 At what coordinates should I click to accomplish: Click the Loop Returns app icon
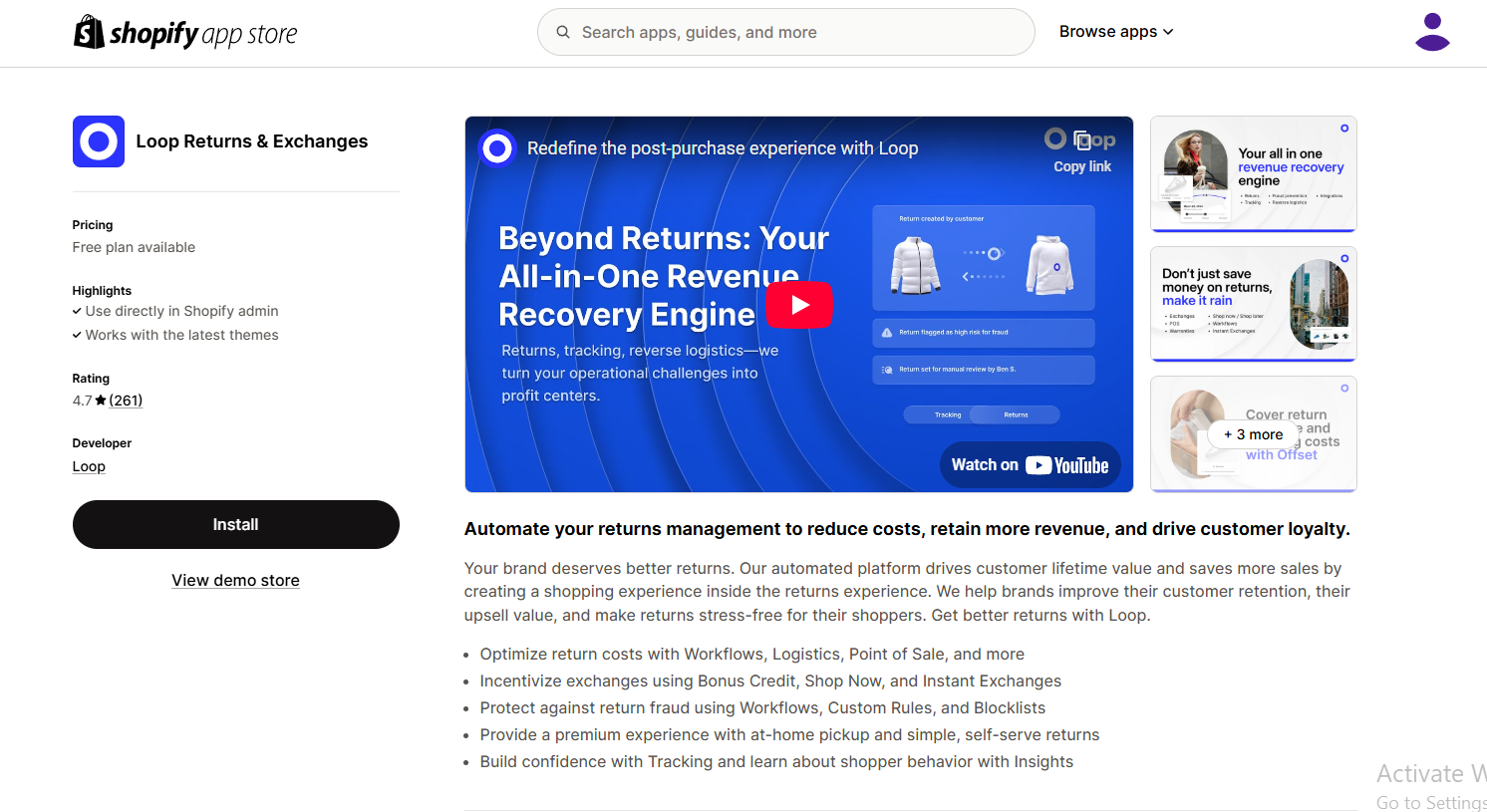coord(99,141)
